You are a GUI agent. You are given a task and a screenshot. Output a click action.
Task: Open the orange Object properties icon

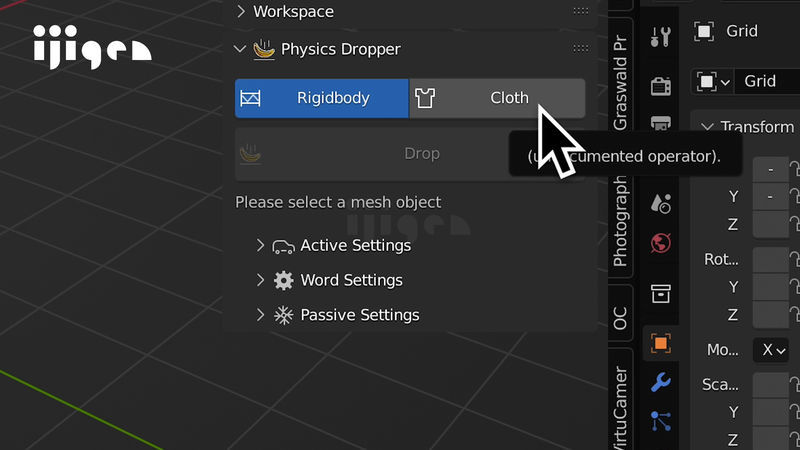click(x=660, y=343)
